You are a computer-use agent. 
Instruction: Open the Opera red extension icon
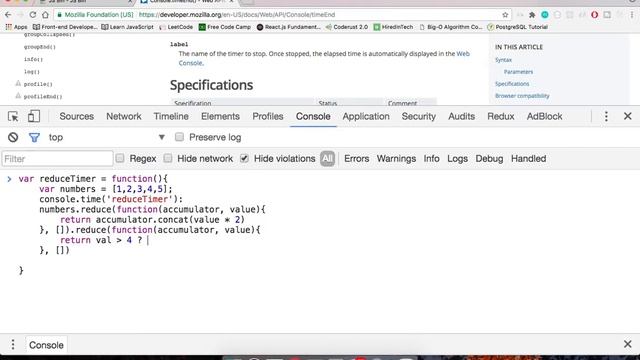tap(594, 15)
